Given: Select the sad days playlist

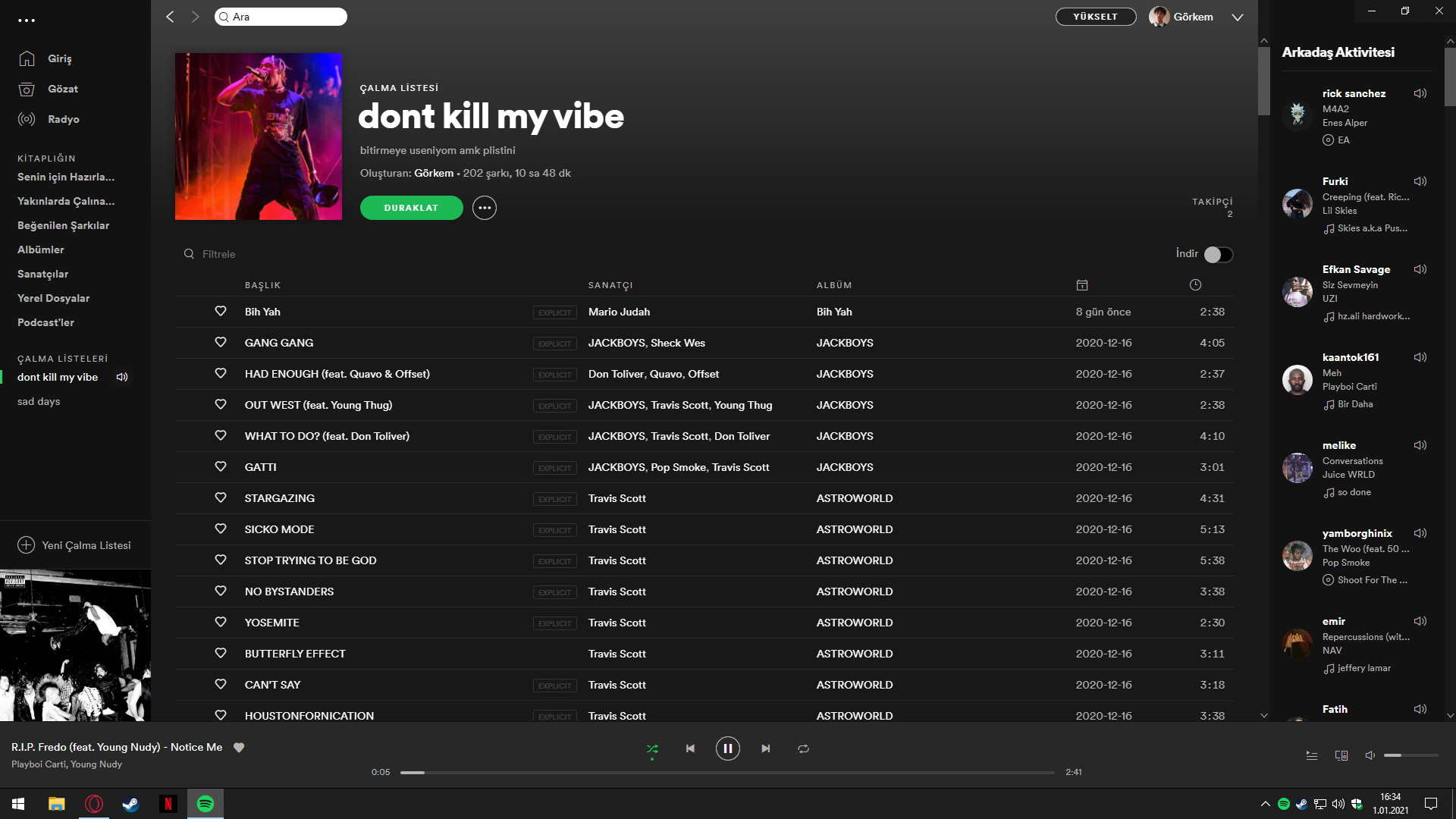Looking at the screenshot, I should pos(39,401).
